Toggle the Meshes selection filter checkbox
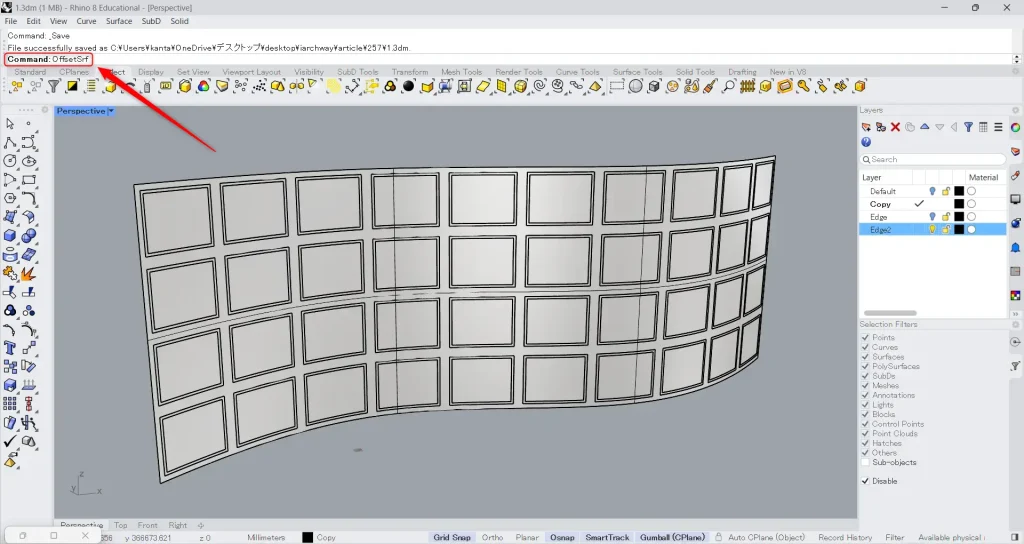The width and height of the screenshot is (1024, 544). [865, 385]
